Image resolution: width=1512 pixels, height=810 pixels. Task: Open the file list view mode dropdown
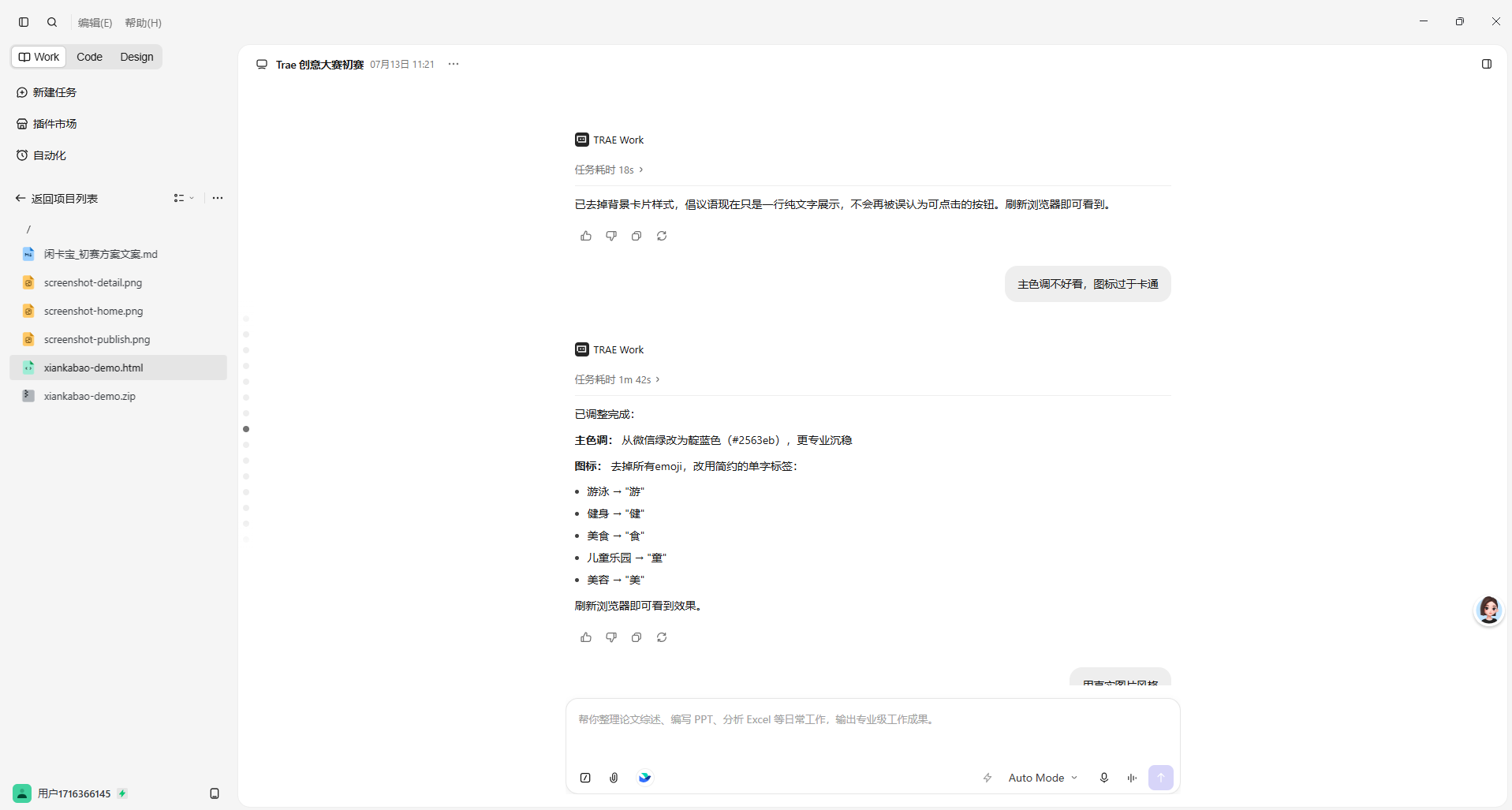click(x=184, y=198)
